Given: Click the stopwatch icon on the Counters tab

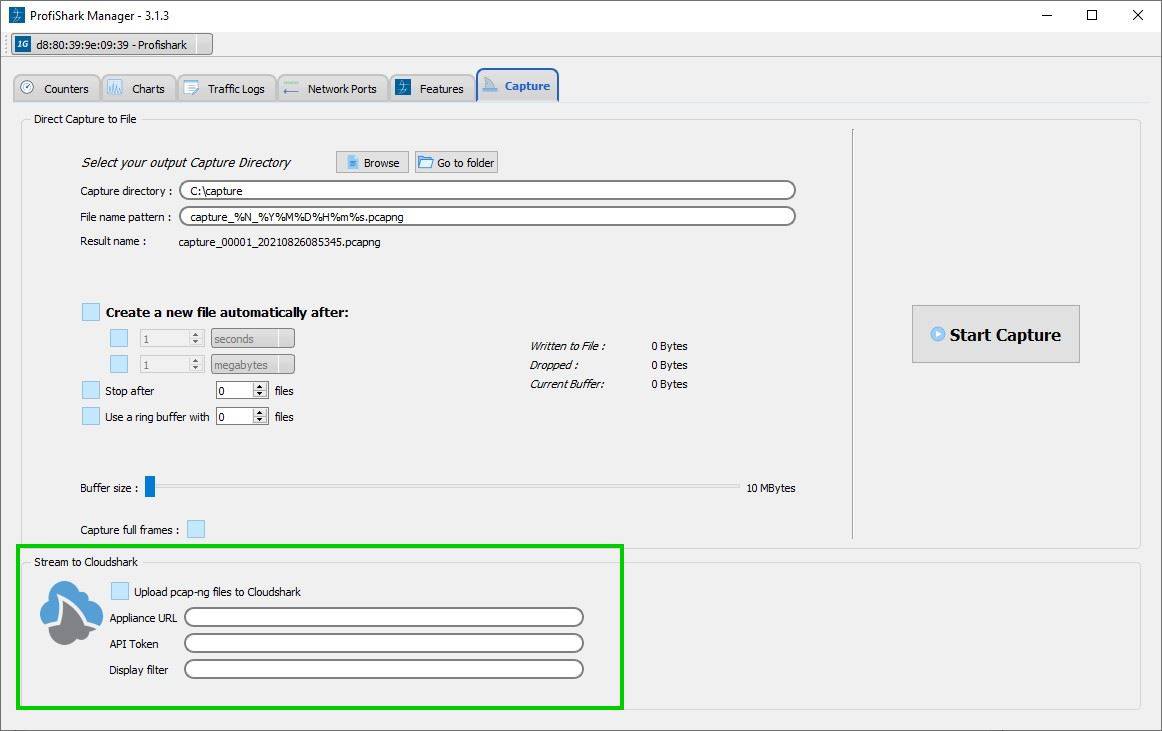Looking at the screenshot, I should (x=27, y=88).
